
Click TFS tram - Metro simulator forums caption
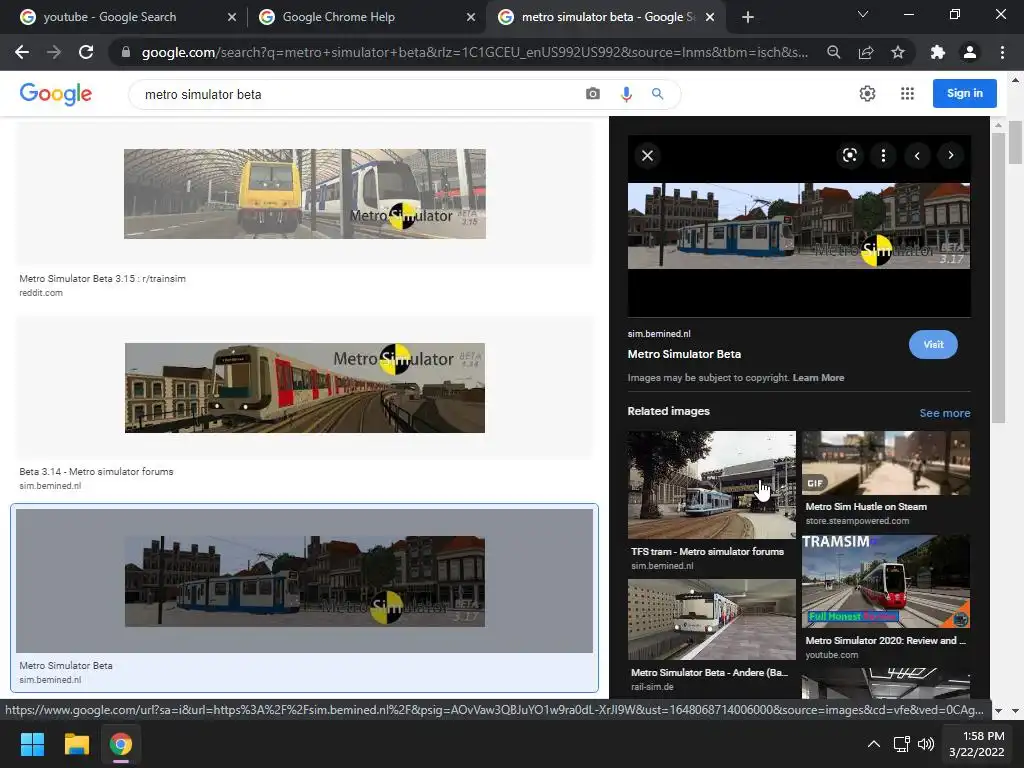click(707, 552)
